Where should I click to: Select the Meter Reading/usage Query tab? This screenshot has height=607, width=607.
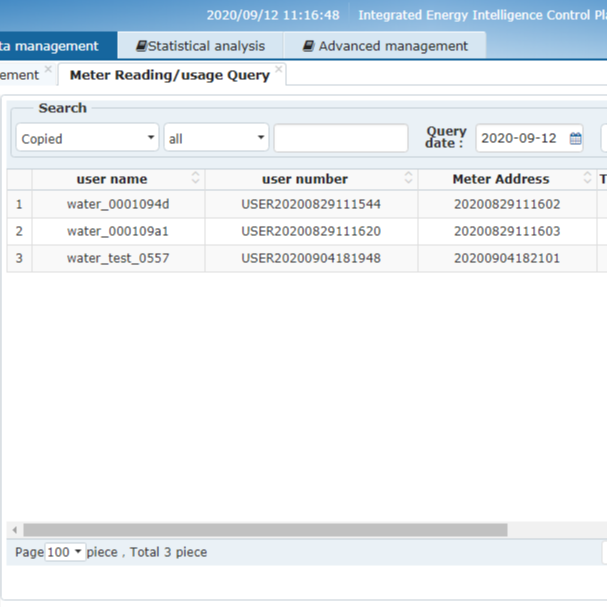[169, 75]
